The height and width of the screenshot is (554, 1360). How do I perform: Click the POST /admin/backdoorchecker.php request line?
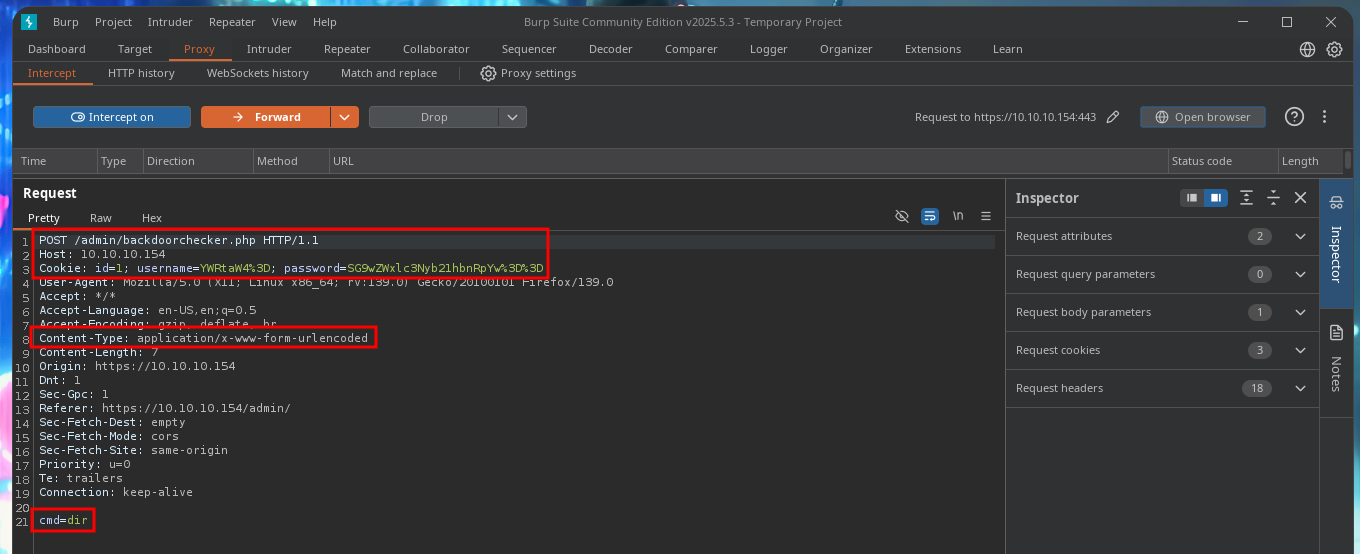(x=179, y=241)
